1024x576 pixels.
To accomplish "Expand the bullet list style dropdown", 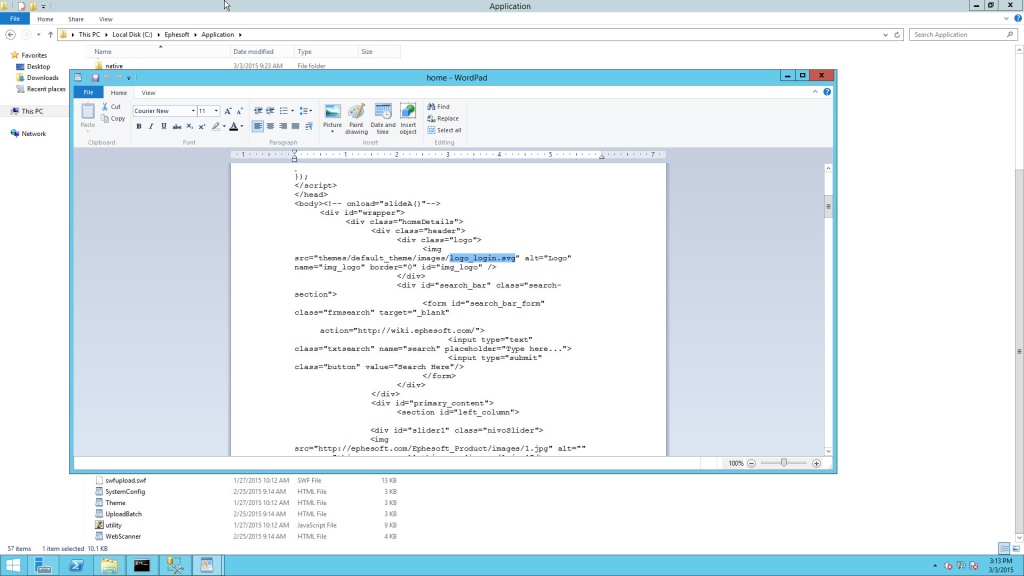I will pyautogui.click(x=292, y=111).
